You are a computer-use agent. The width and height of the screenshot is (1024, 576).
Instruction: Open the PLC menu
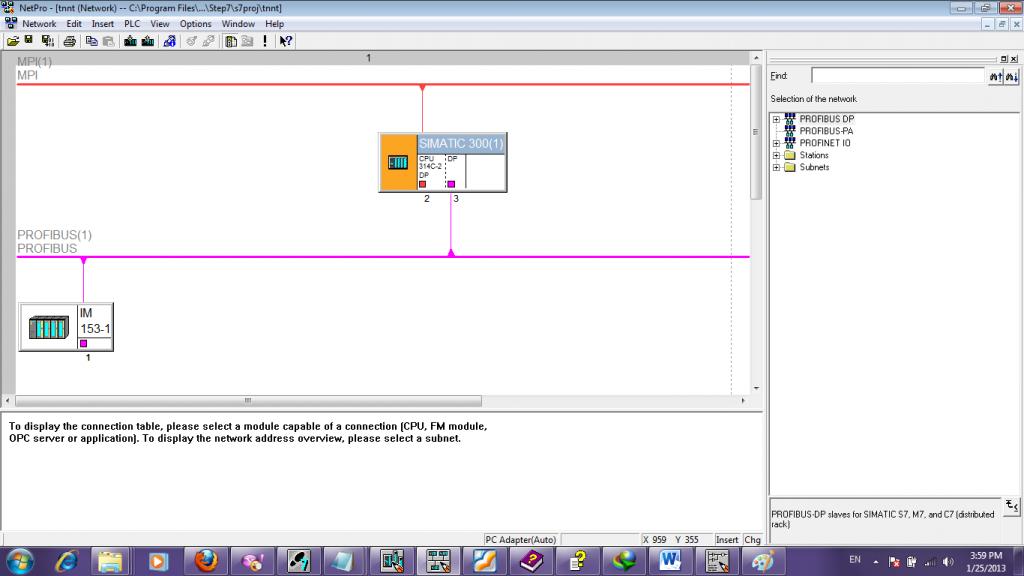(x=132, y=23)
